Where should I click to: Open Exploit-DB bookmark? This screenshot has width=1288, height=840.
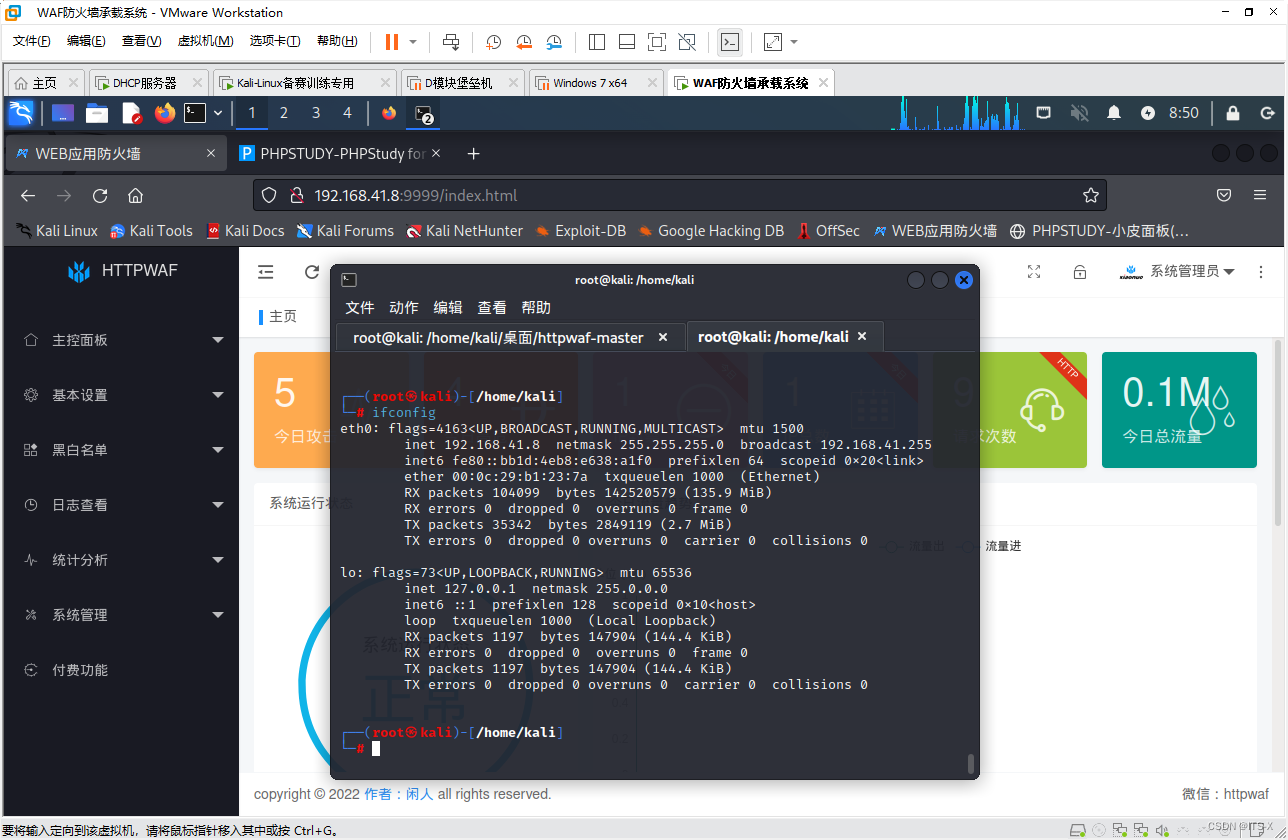pos(581,230)
